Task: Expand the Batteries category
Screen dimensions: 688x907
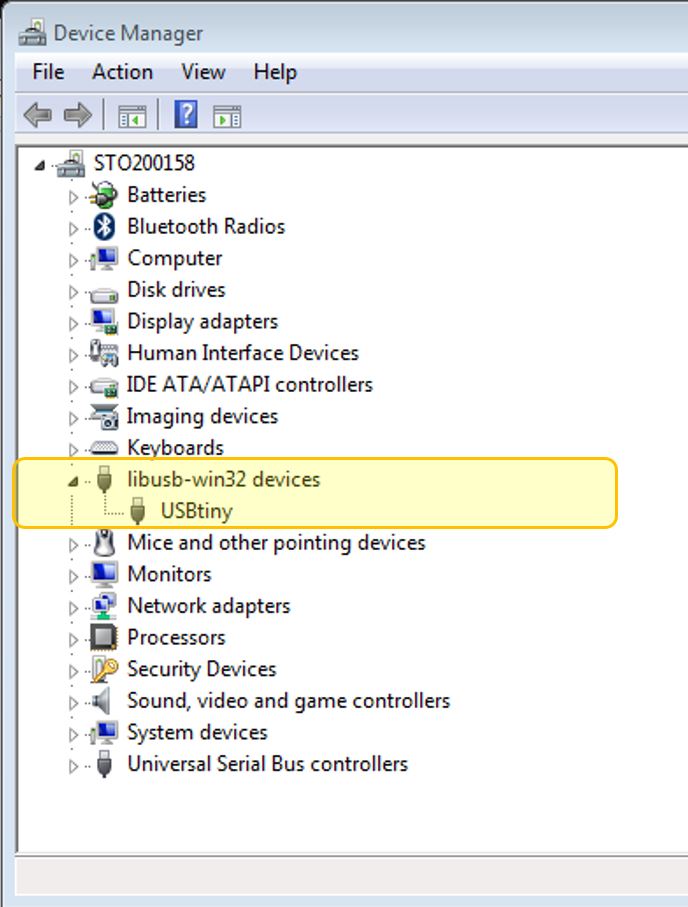Action: coord(73,197)
